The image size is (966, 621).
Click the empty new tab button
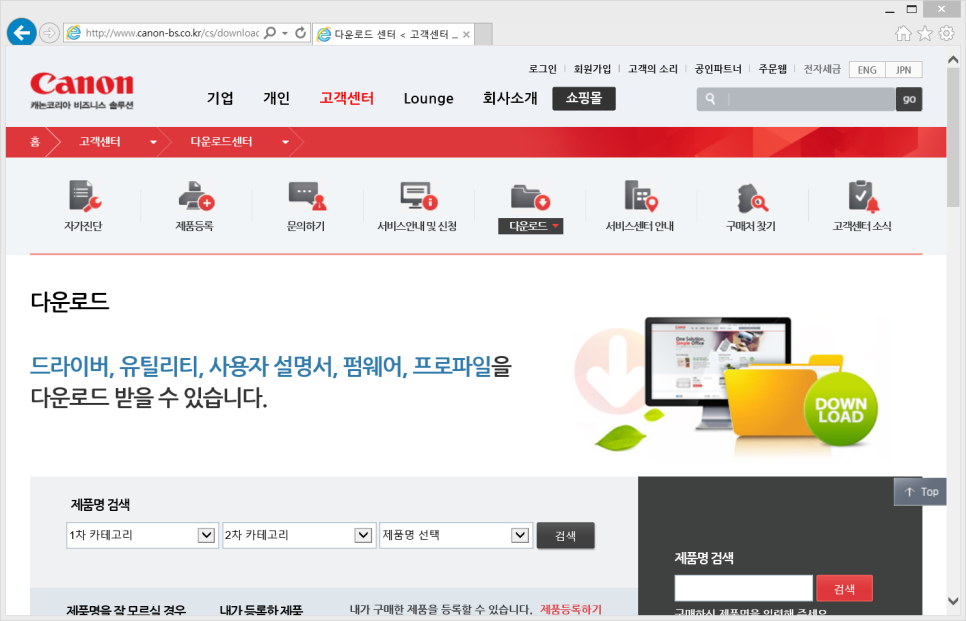(484, 34)
